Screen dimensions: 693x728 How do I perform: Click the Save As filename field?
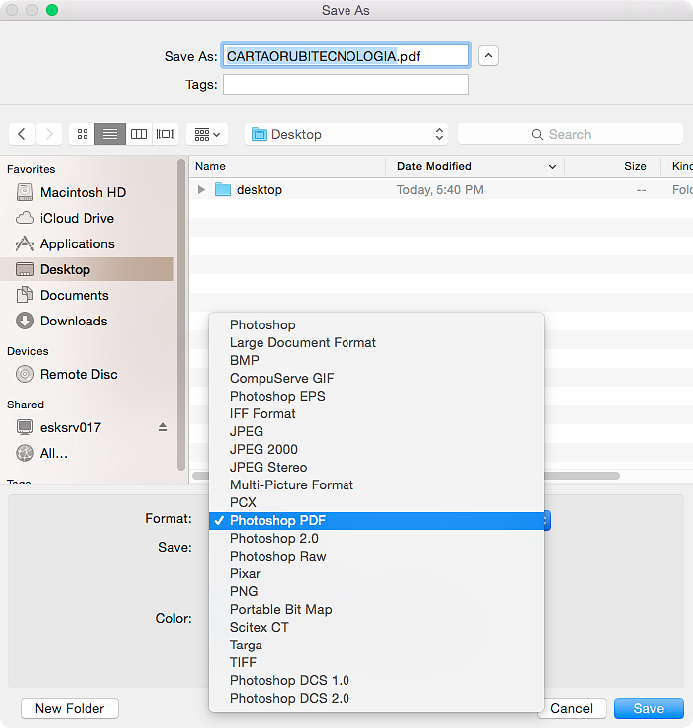[x=346, y=56]
